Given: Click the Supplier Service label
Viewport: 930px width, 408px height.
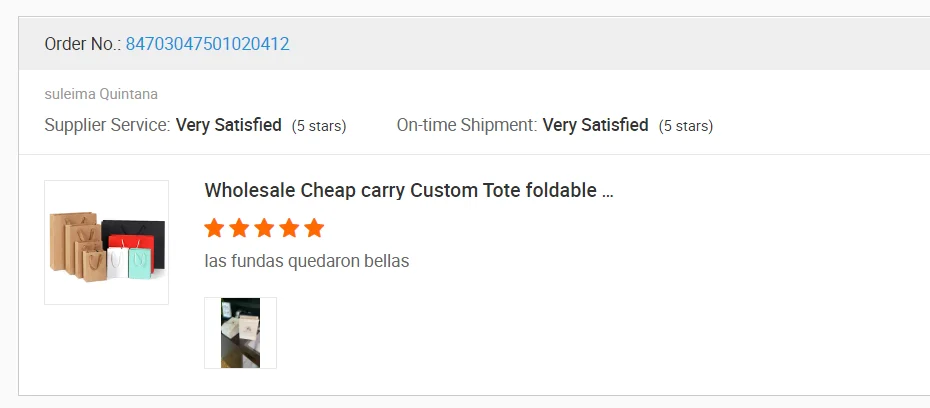Looking at the screenshot, I should coord(107,126).
